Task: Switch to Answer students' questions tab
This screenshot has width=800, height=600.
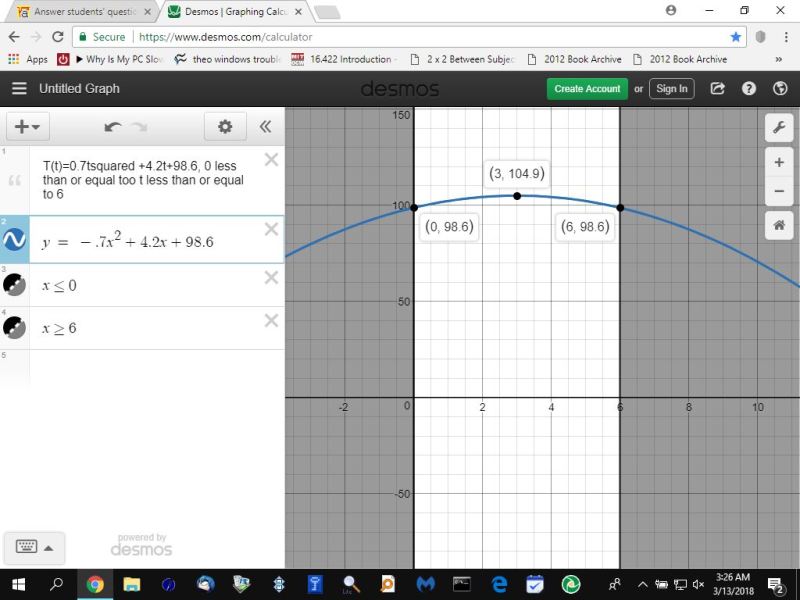Action: (x=81, y=12)
